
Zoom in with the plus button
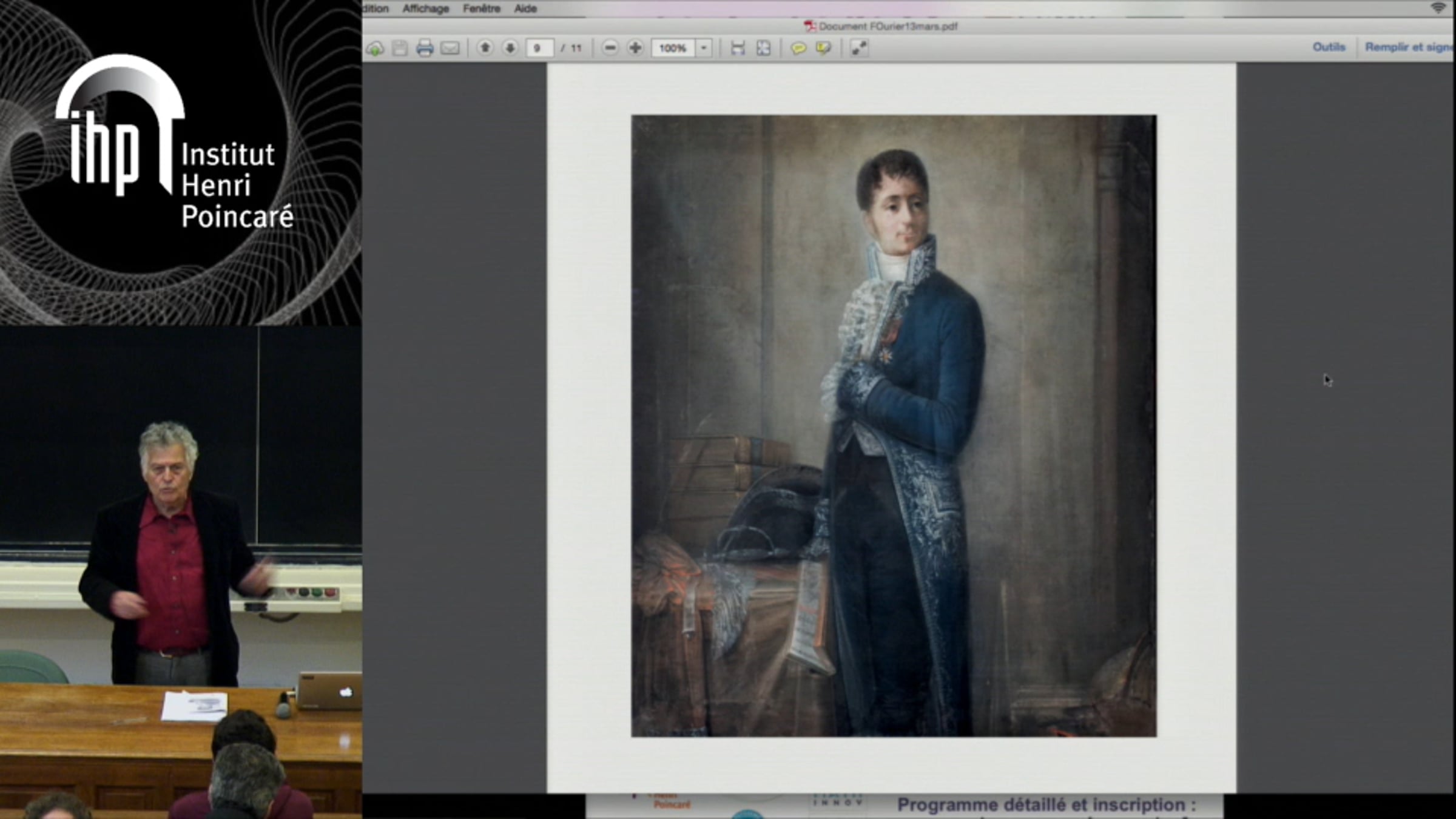(635, 48)
